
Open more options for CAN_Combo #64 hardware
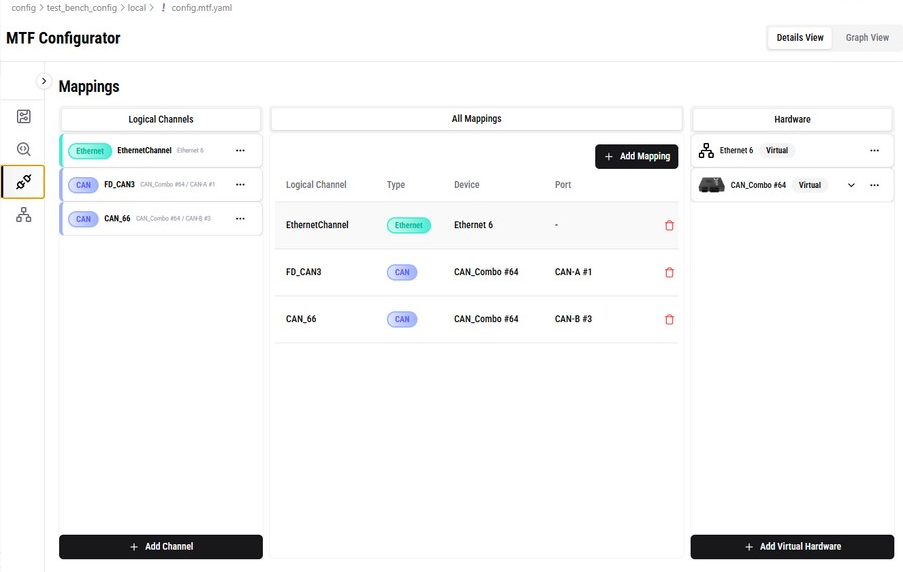point(874,185)
